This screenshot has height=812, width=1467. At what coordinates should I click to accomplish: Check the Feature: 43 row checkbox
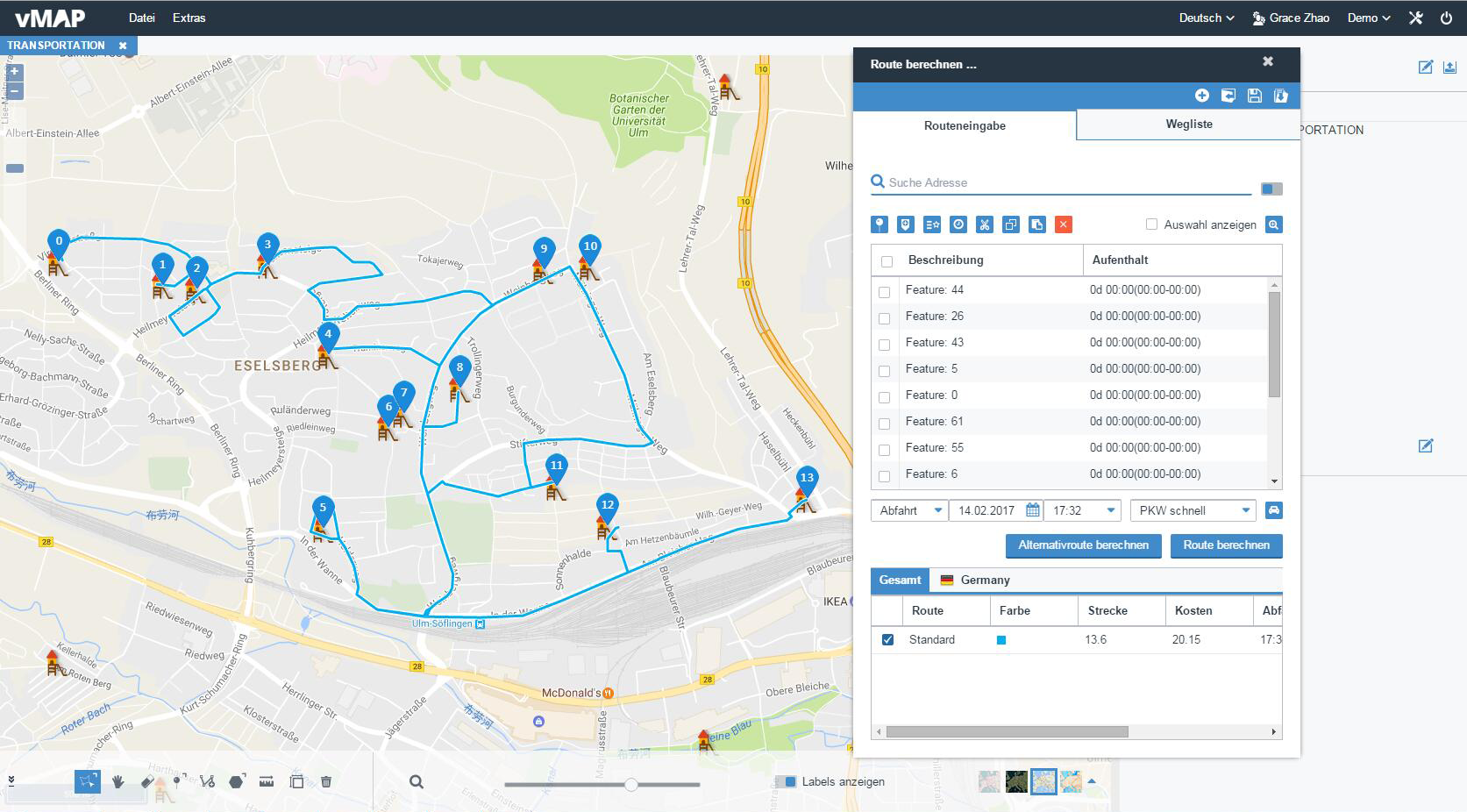pyautogui.click(x=884, y=345)
